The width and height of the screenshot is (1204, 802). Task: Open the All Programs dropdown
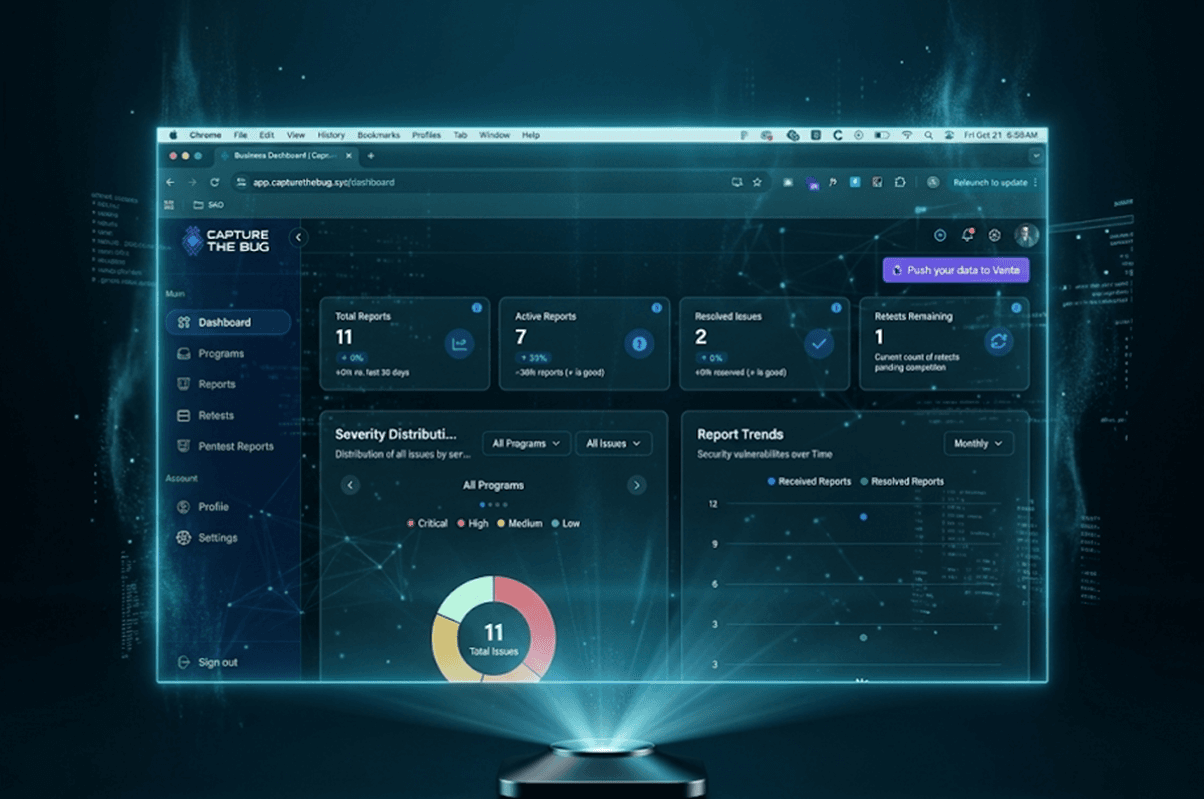tap(527, 443)
